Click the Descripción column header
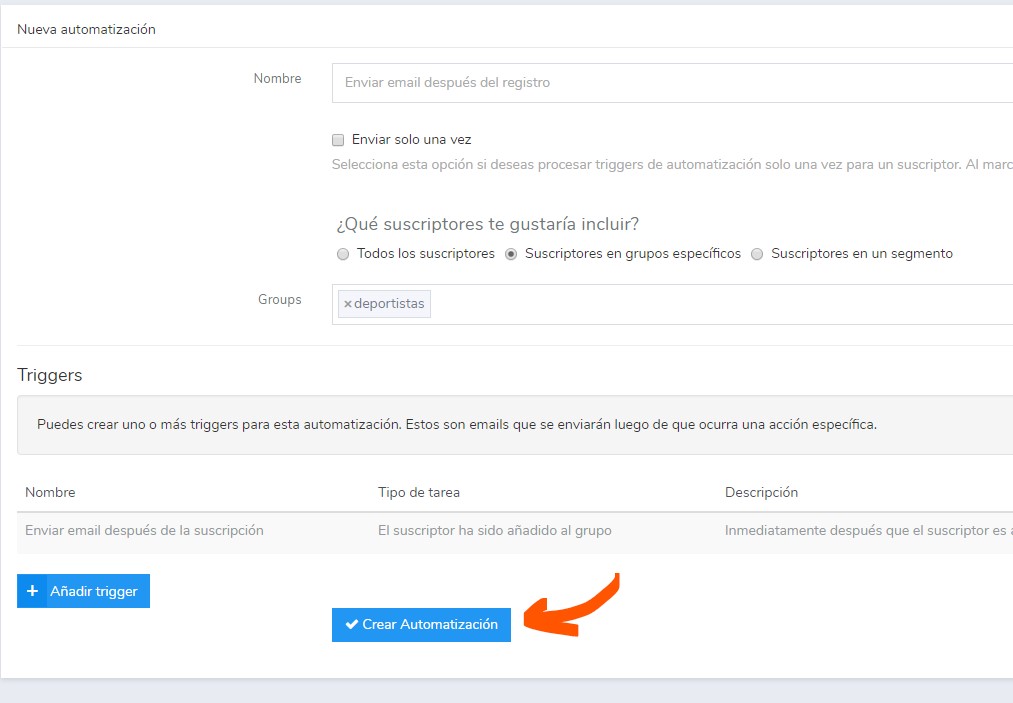Image resolution: width=1013 pixels, height=703 pixels. click(x=761, y=492)
